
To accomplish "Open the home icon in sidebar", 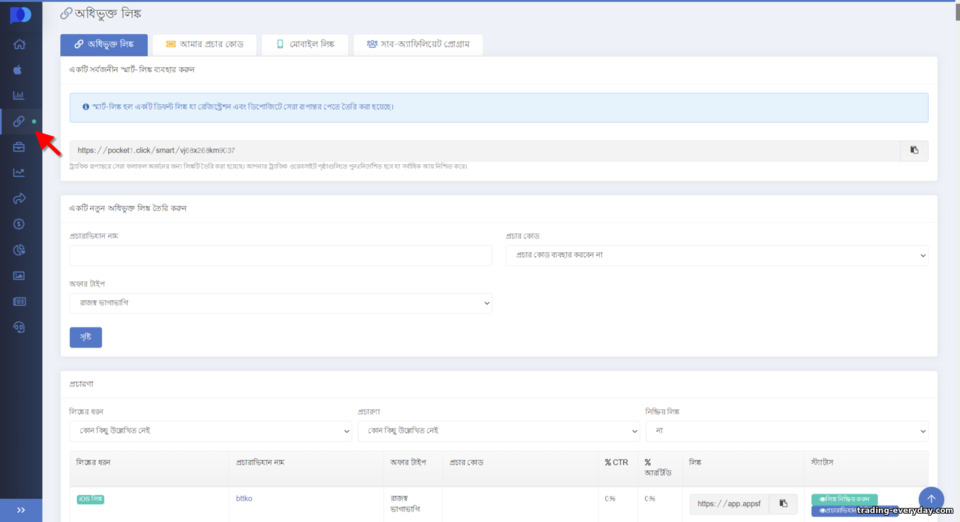I will pos(20,44).
